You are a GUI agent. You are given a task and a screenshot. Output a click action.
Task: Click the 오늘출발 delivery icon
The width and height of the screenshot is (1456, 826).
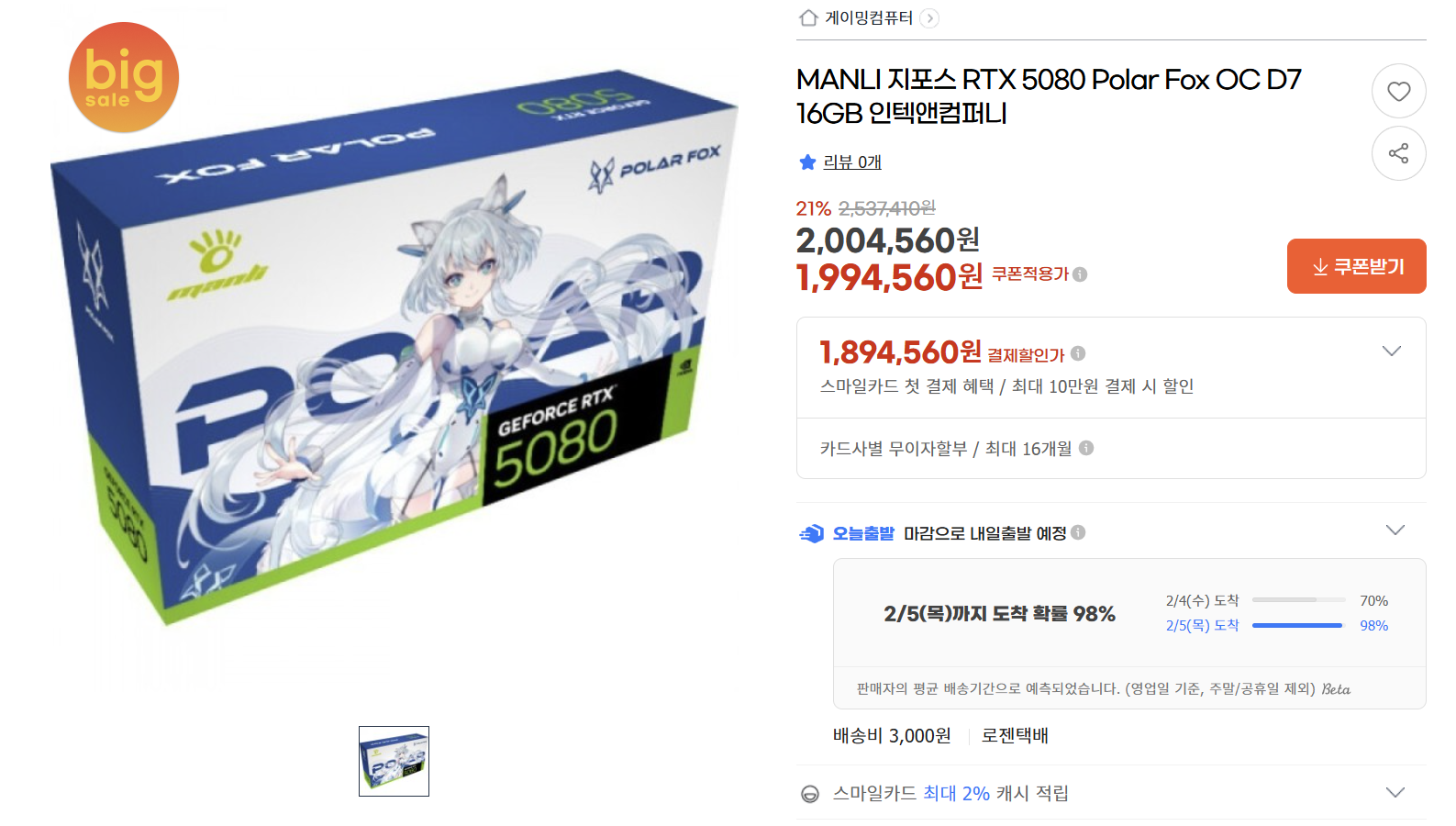(x=812, y=533)
